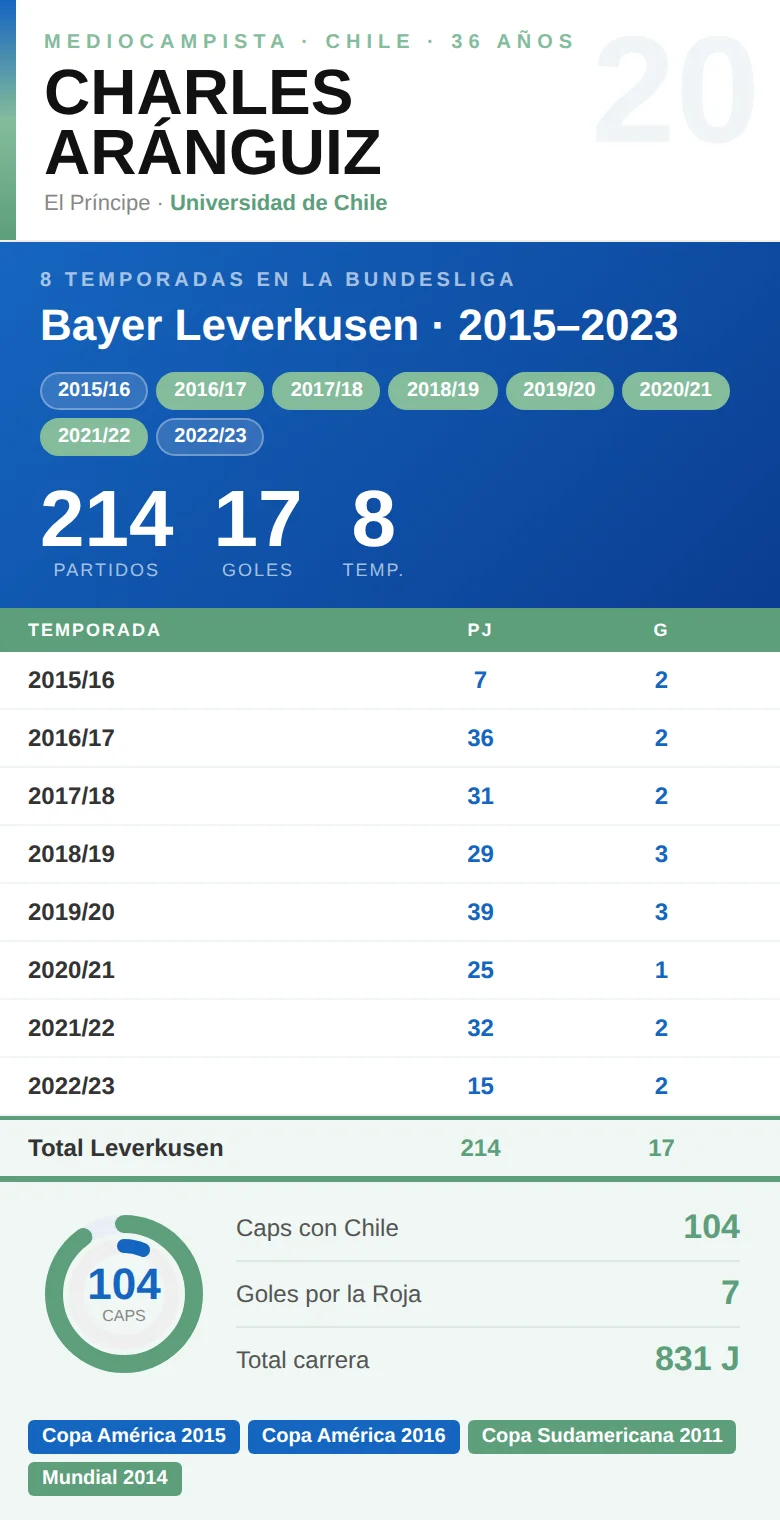This screenshot has height=1520, width=780.
Task: Click 29 matches played in 2018/19
Action: pyautogui.click(x=480, y=854)
